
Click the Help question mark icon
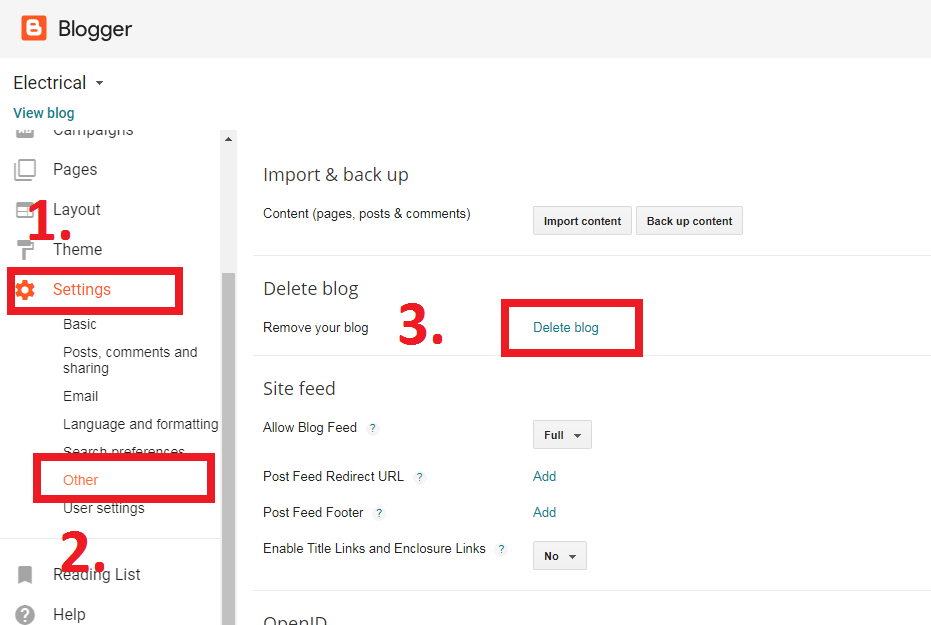pyautogui.click(x=25, y=614)
